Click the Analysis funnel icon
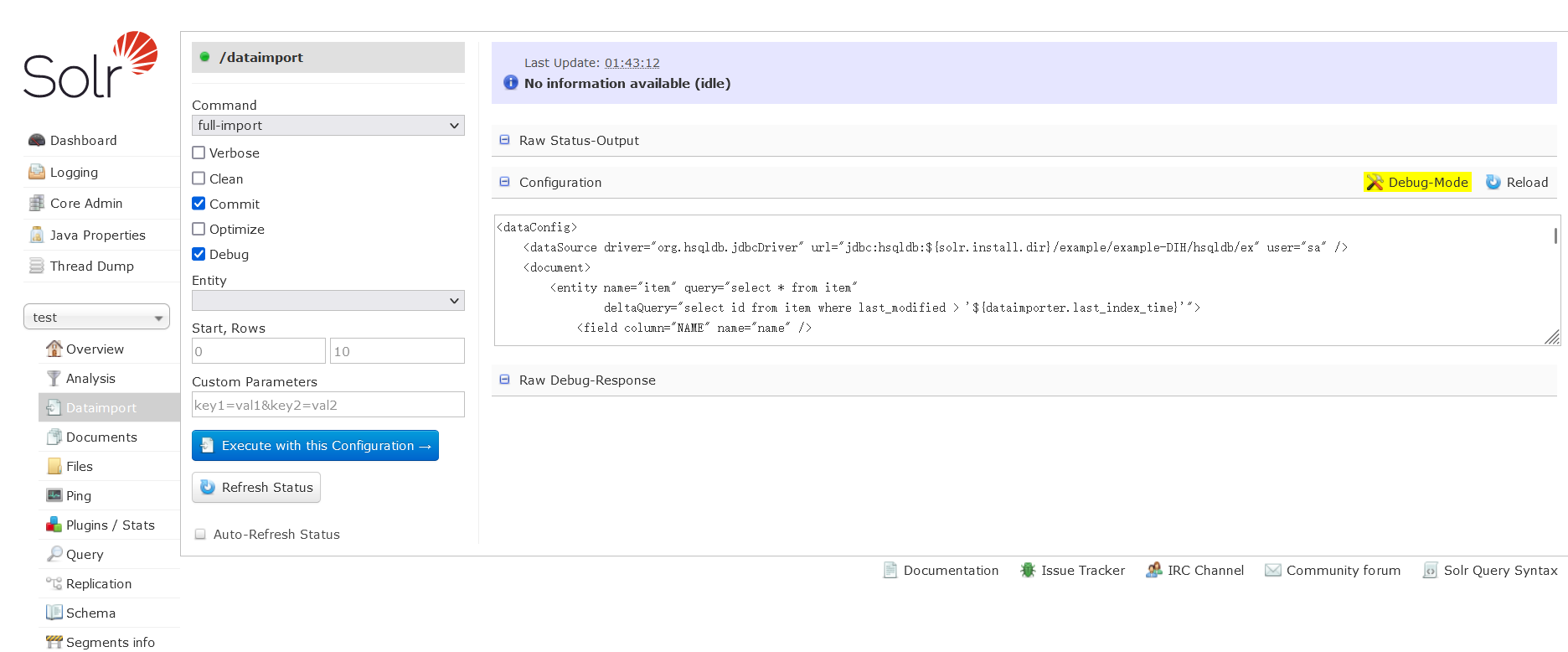Screen dimensions: 1568x652 pos(54,378)
